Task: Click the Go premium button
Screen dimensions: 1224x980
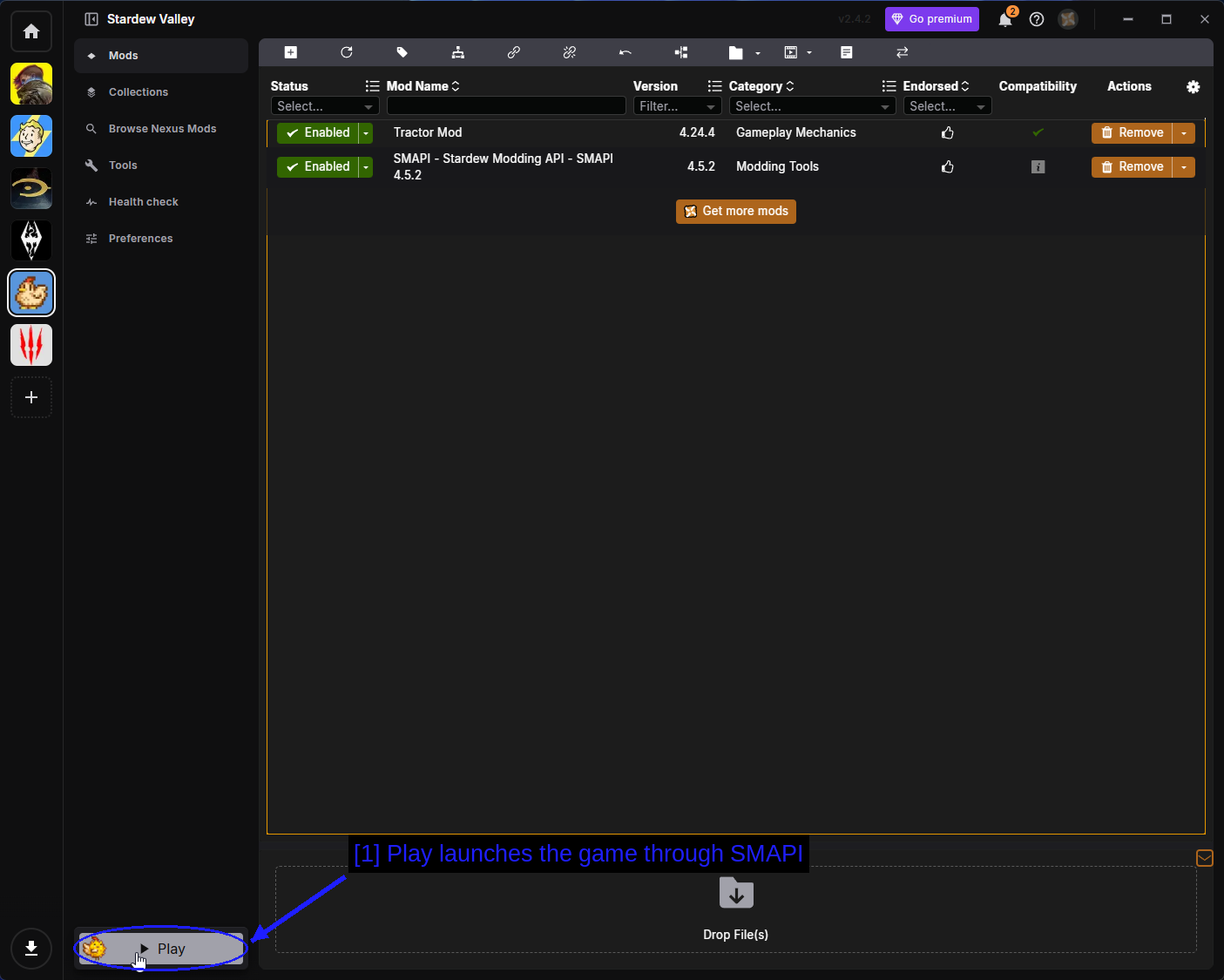Action: [932, 19]
